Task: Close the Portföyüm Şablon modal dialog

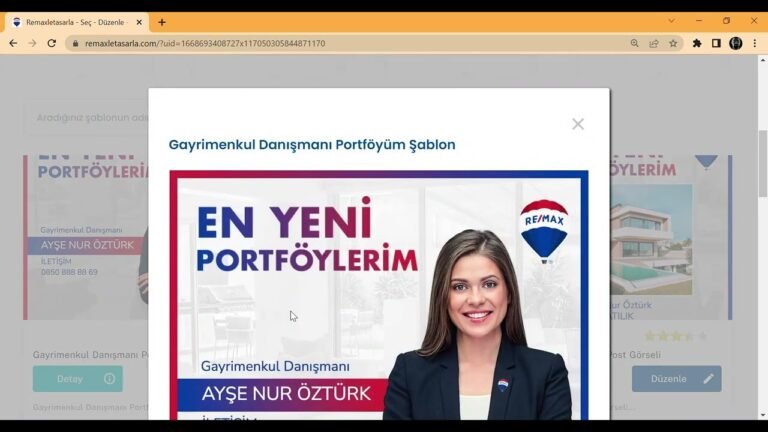Action: tap(578, 124)
